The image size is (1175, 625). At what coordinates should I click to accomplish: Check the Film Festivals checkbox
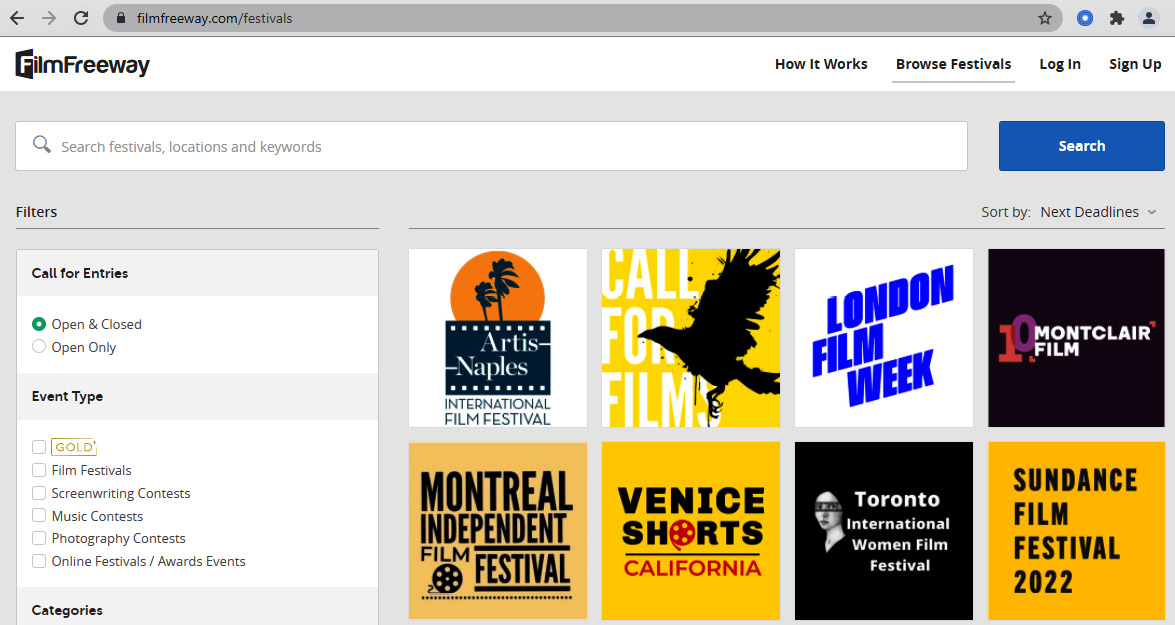(39, 470)
